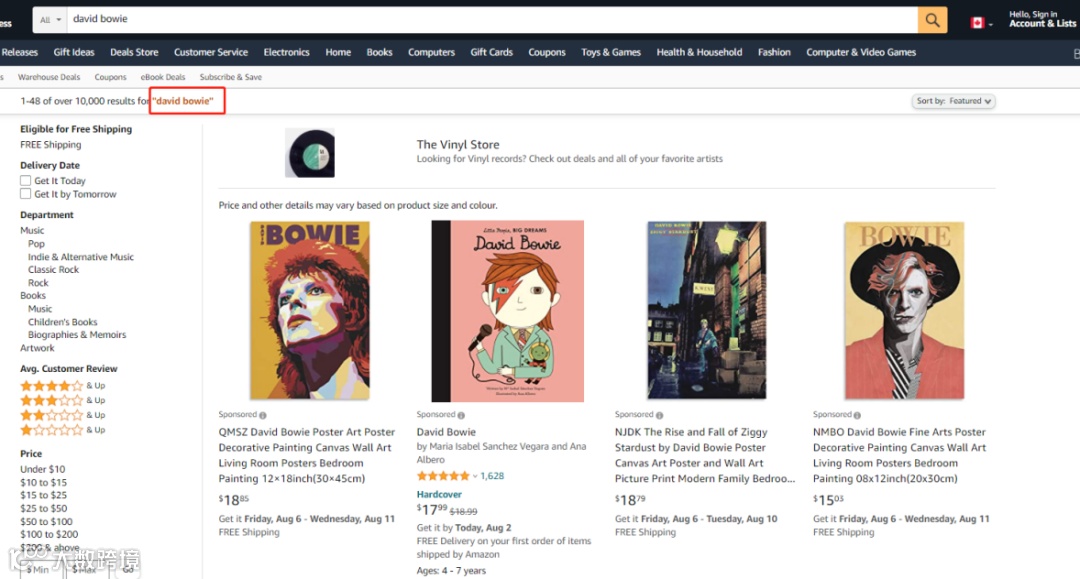Image resolution: width=1080 pixels, height=579 pixels.
Task: Select Warehouse Deals sub-navigation tab
Action: 49,77
